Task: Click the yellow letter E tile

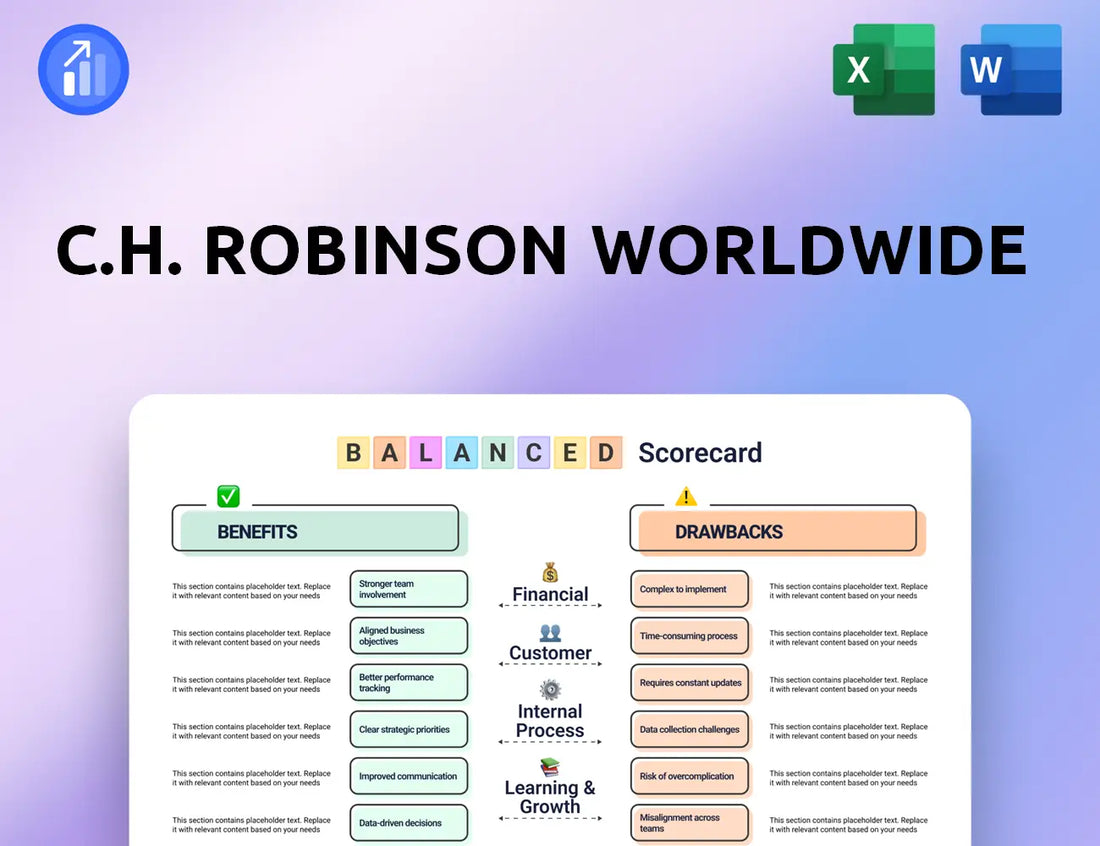Action: pyautogui.click(x=570, y=453)
